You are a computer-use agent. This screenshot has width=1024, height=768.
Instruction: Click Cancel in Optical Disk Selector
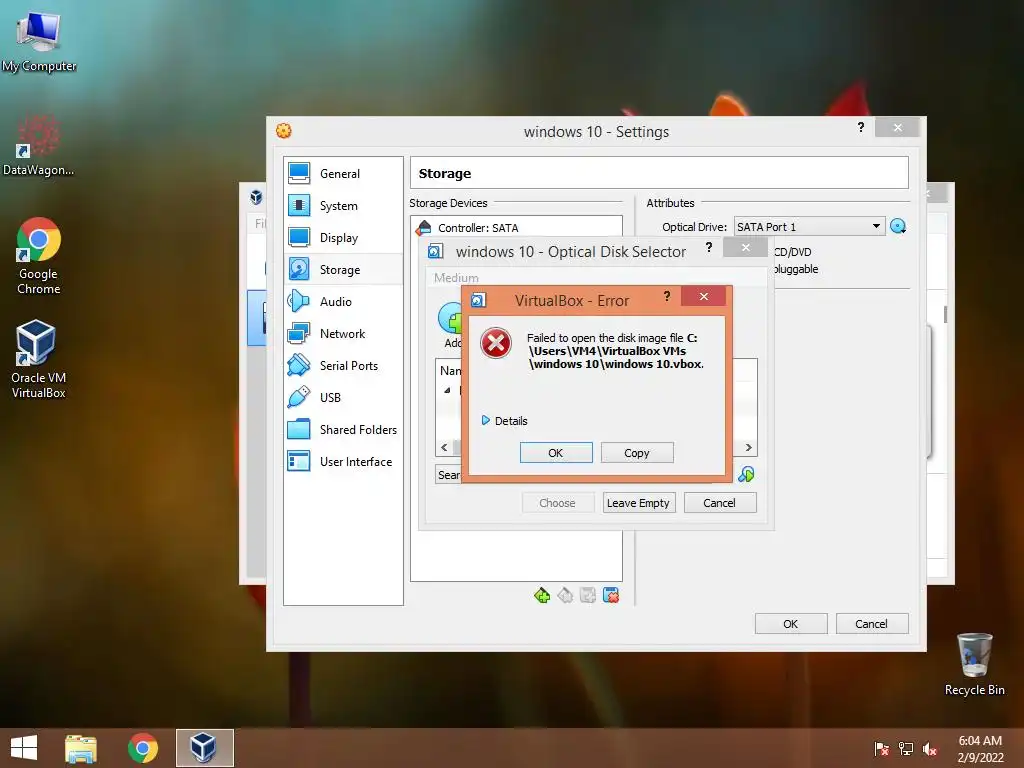pos(720,503)
